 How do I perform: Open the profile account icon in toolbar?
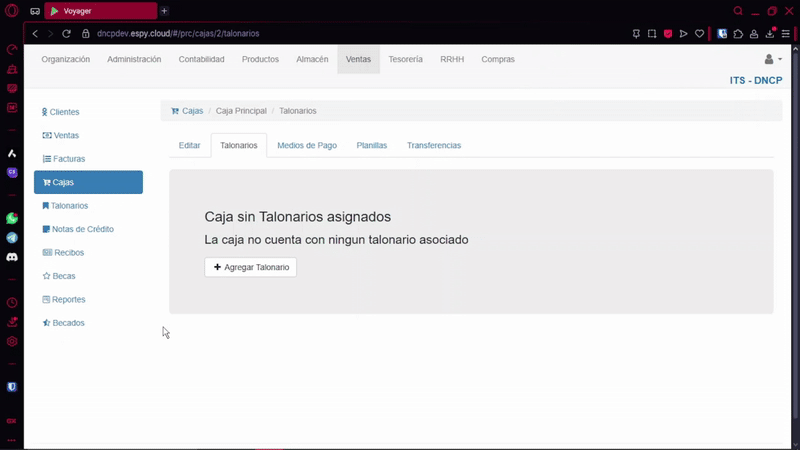click(754, 34)
